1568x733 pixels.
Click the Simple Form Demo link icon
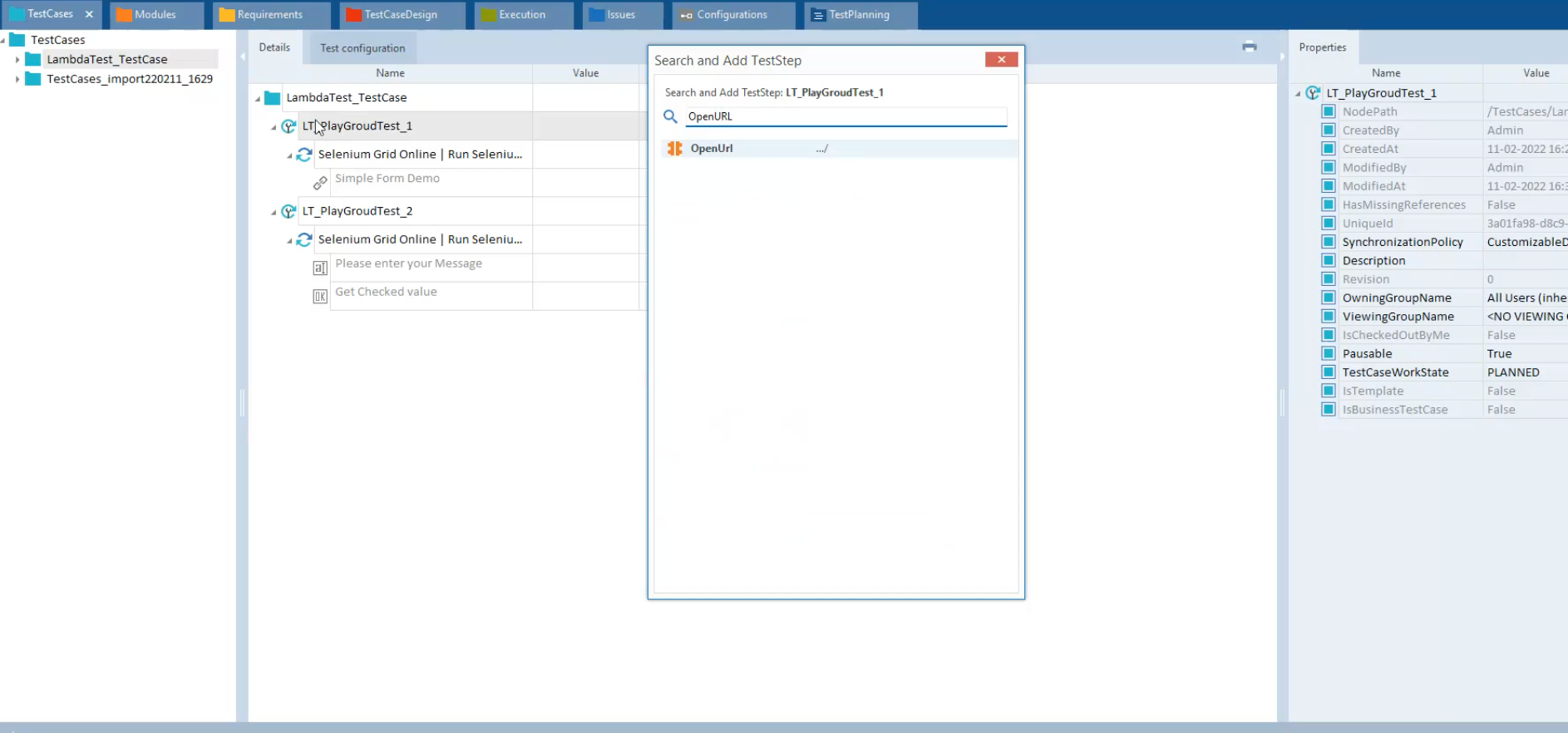click(x=320, y=183)
